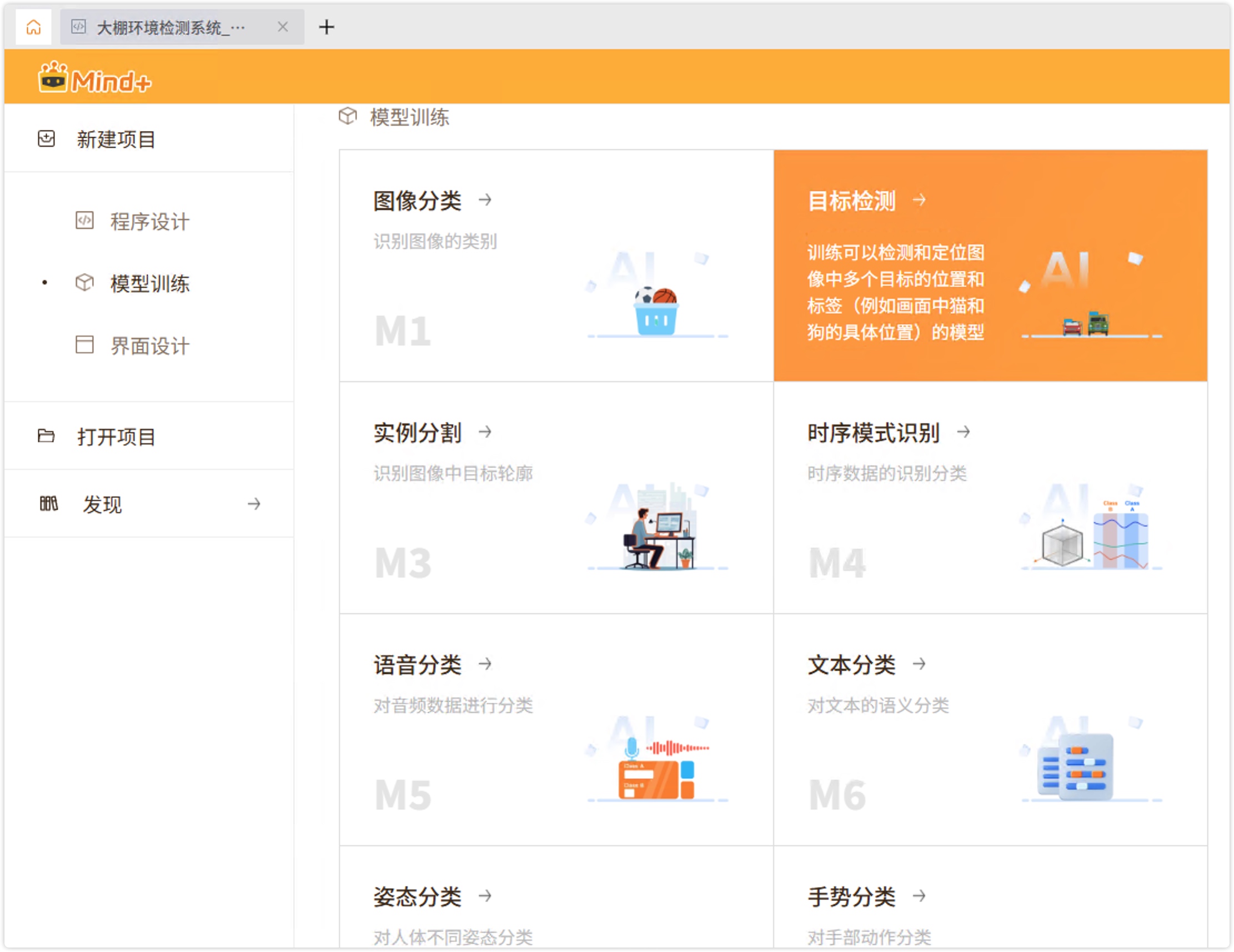Image resolution: width=1234 pixels, height=952 pixels.
Task: Click the 程序设计 code icon
Action: point(85,221)
